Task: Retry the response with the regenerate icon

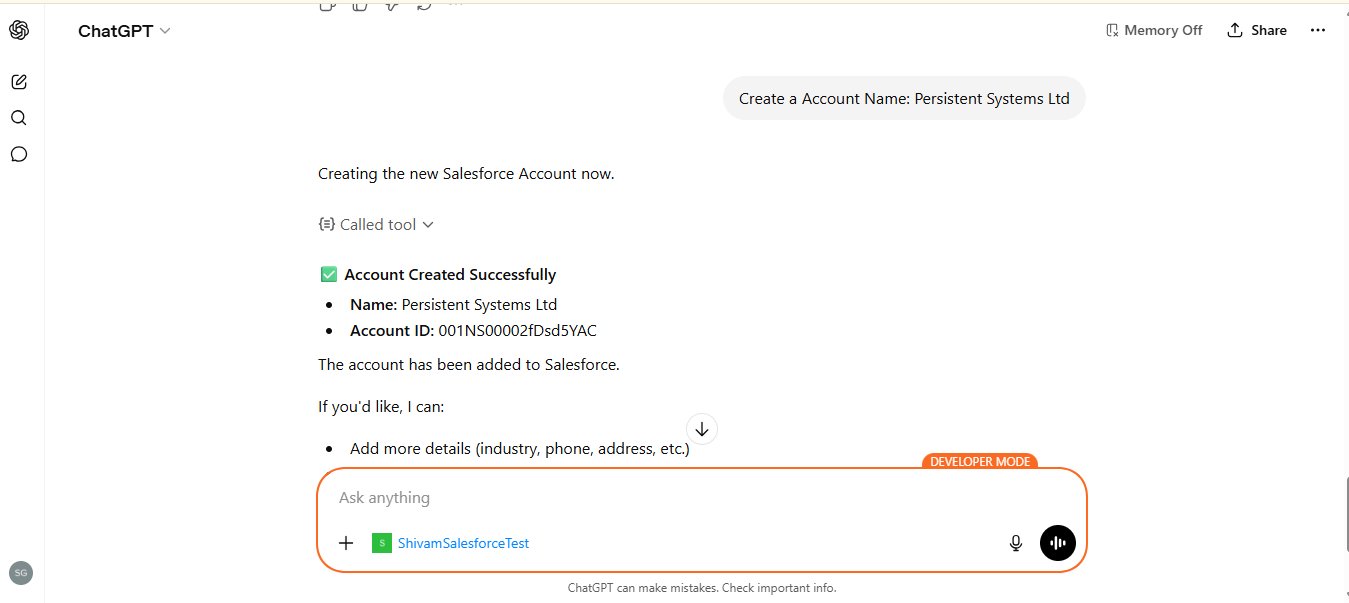Action: 424,4
